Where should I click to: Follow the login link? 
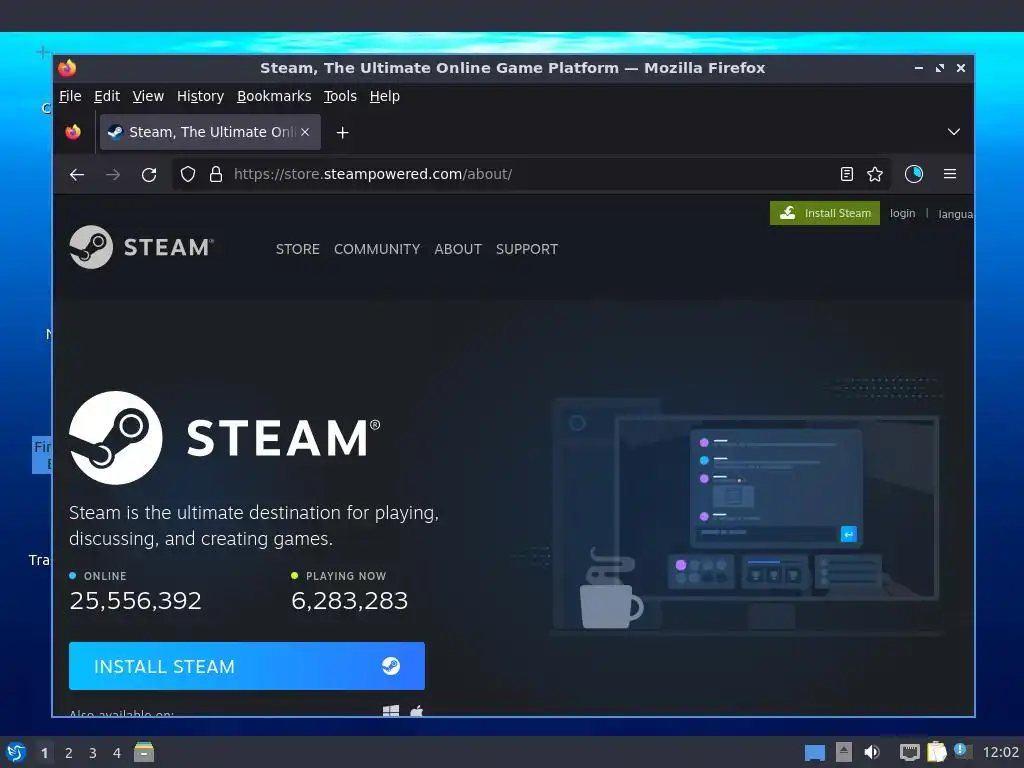[x=903, y=214]
